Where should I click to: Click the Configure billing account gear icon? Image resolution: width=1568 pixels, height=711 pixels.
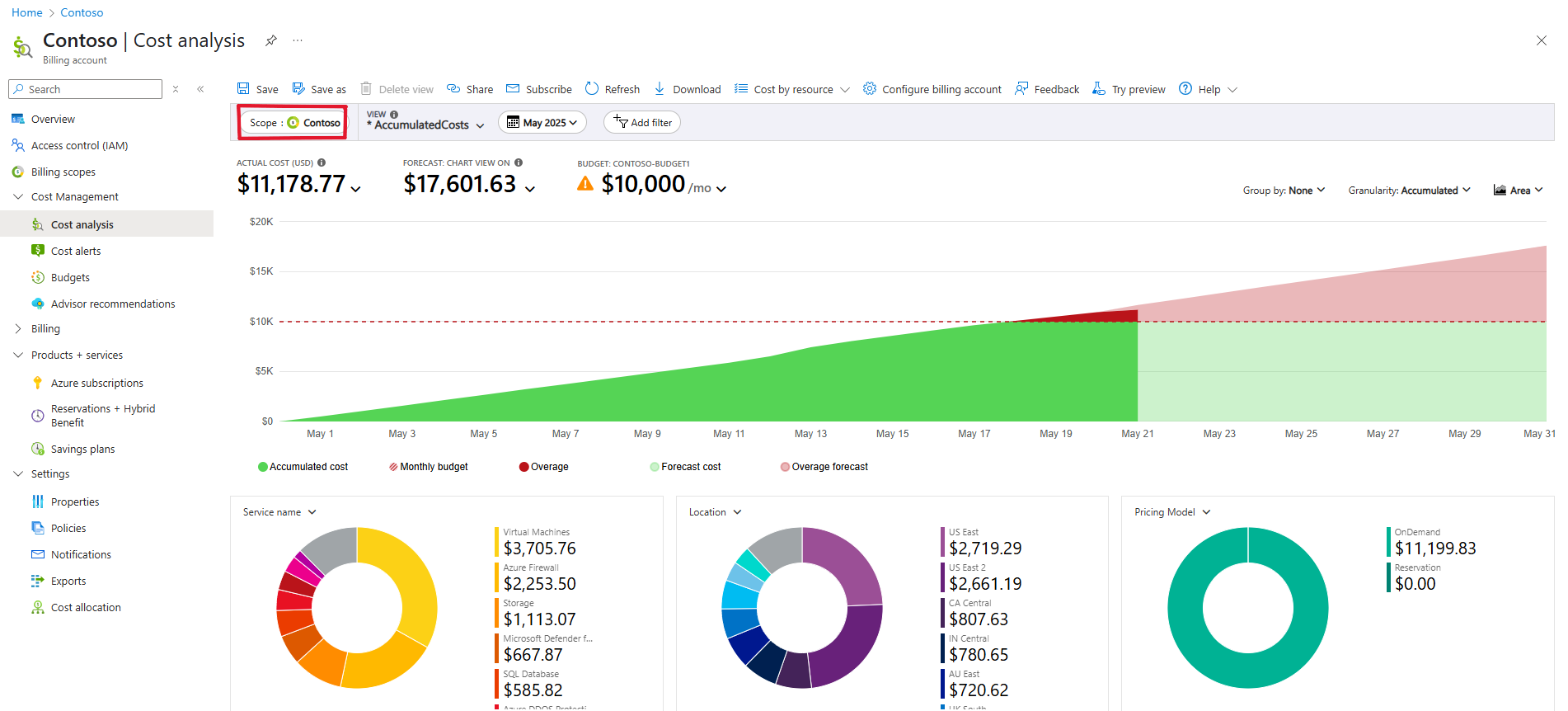coord(870,89)
